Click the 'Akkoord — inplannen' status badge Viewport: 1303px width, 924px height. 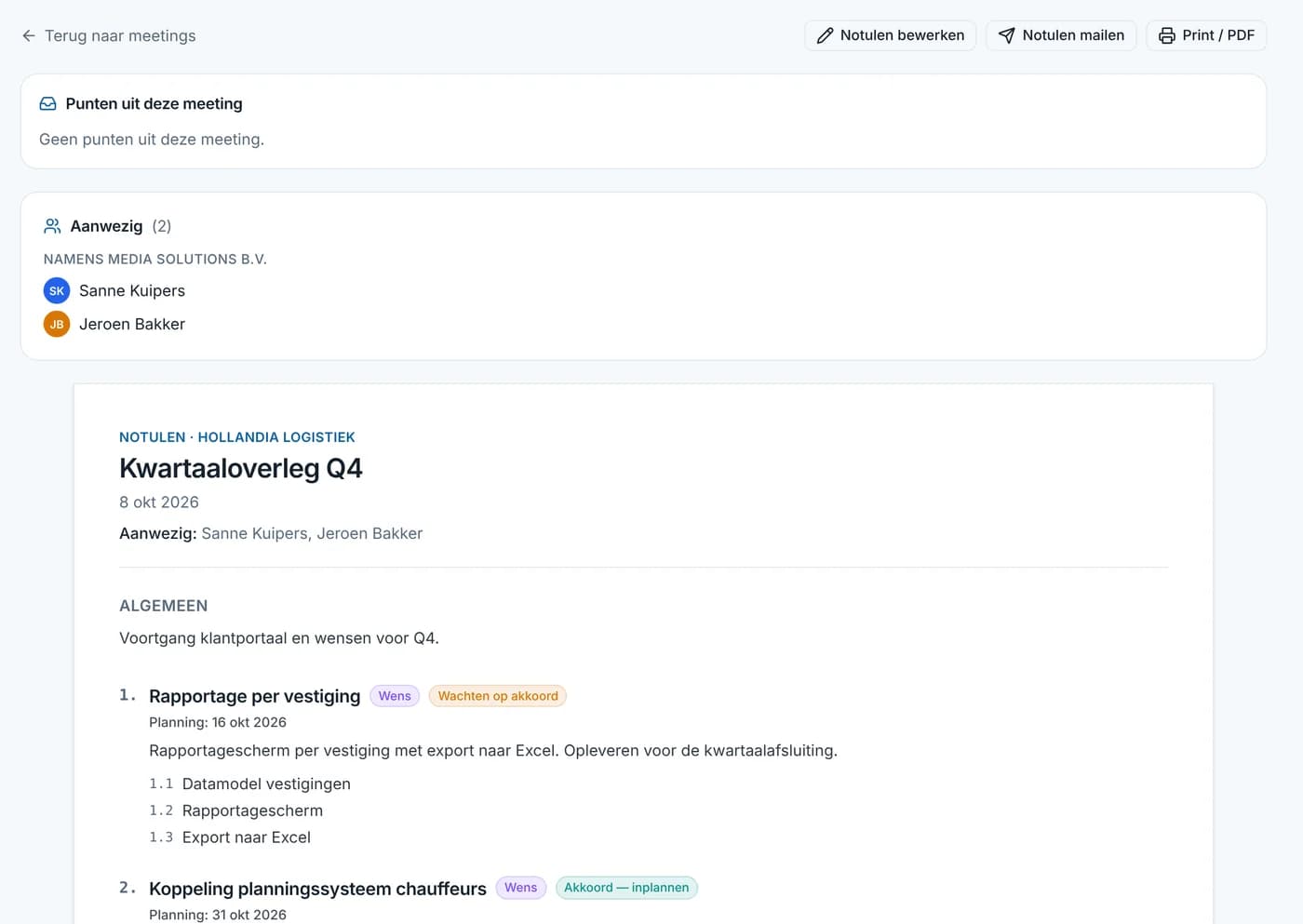[626, 888]
